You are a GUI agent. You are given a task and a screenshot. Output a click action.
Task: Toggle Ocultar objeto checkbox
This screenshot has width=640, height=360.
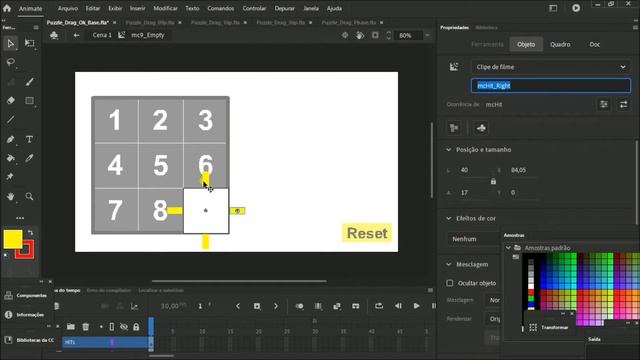450,283
